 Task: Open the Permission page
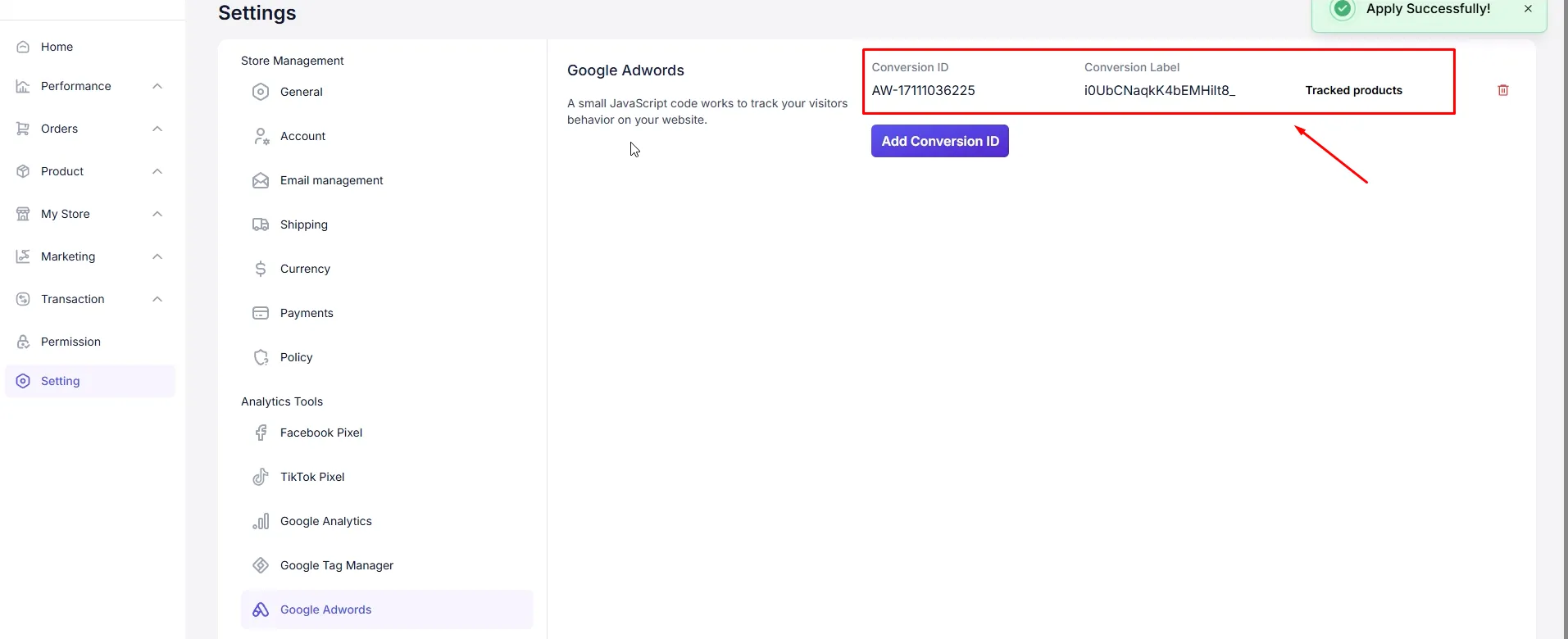pyautogui.click(x=70, y=342)
